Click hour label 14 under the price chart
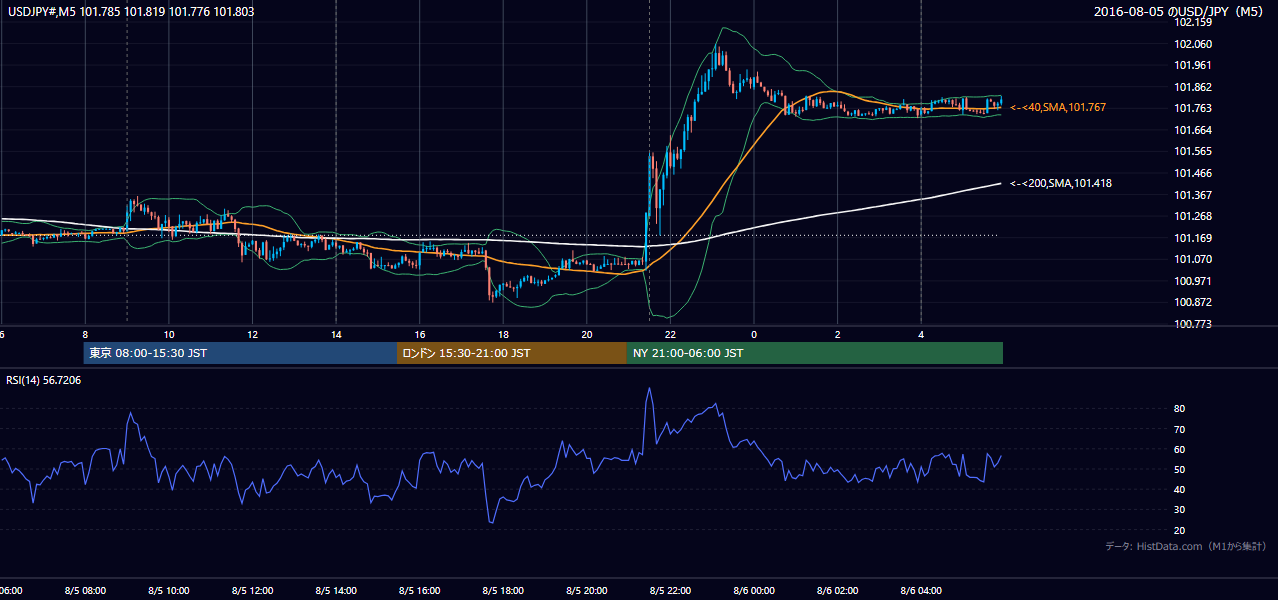 336,334
